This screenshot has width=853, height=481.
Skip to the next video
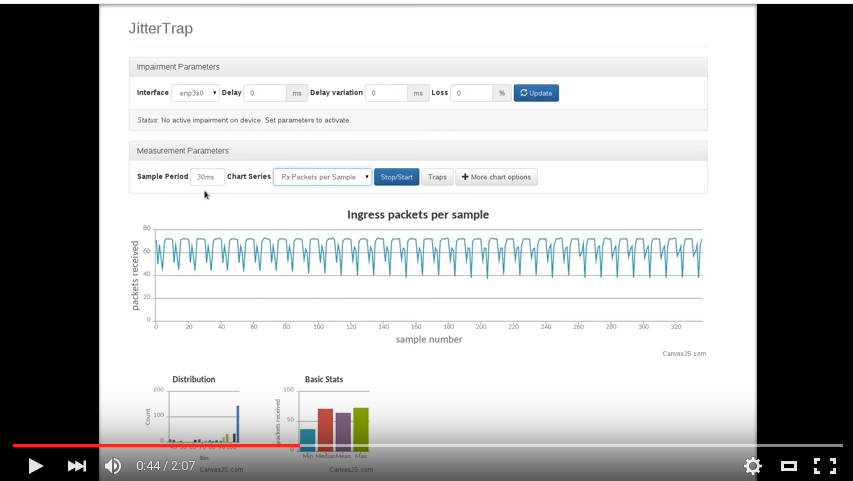tap(76, 466)
